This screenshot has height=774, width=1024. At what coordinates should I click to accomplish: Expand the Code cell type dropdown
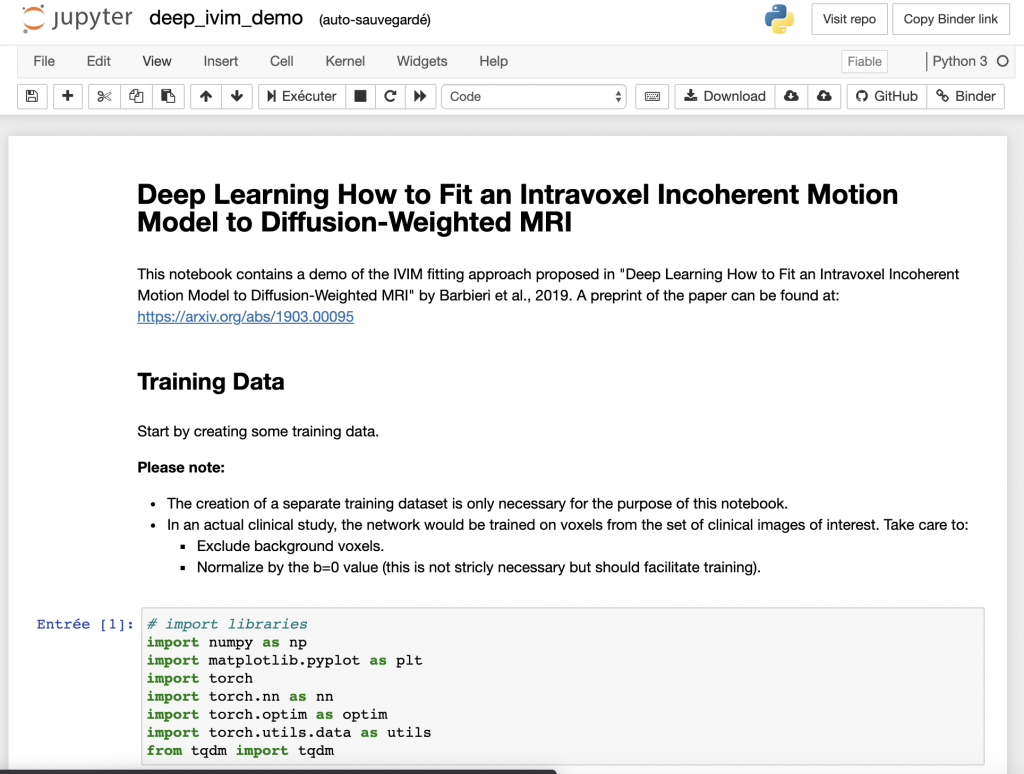(x=534, y=96)
